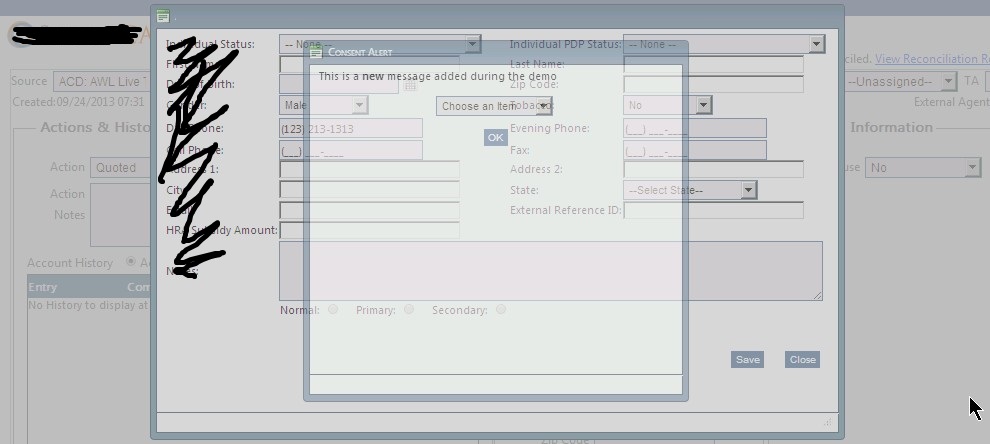Click the External Reference ID field
Image resolution: width=990 pixels, height=444 pixels.
(713, 210)
